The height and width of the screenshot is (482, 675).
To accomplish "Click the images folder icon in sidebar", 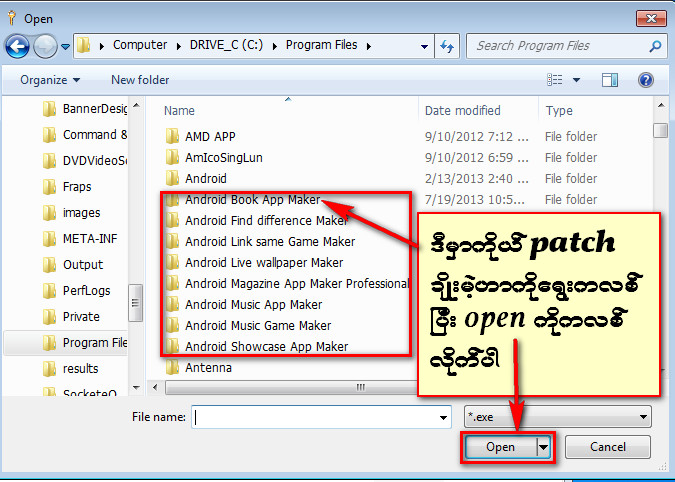I will point(49,213).
